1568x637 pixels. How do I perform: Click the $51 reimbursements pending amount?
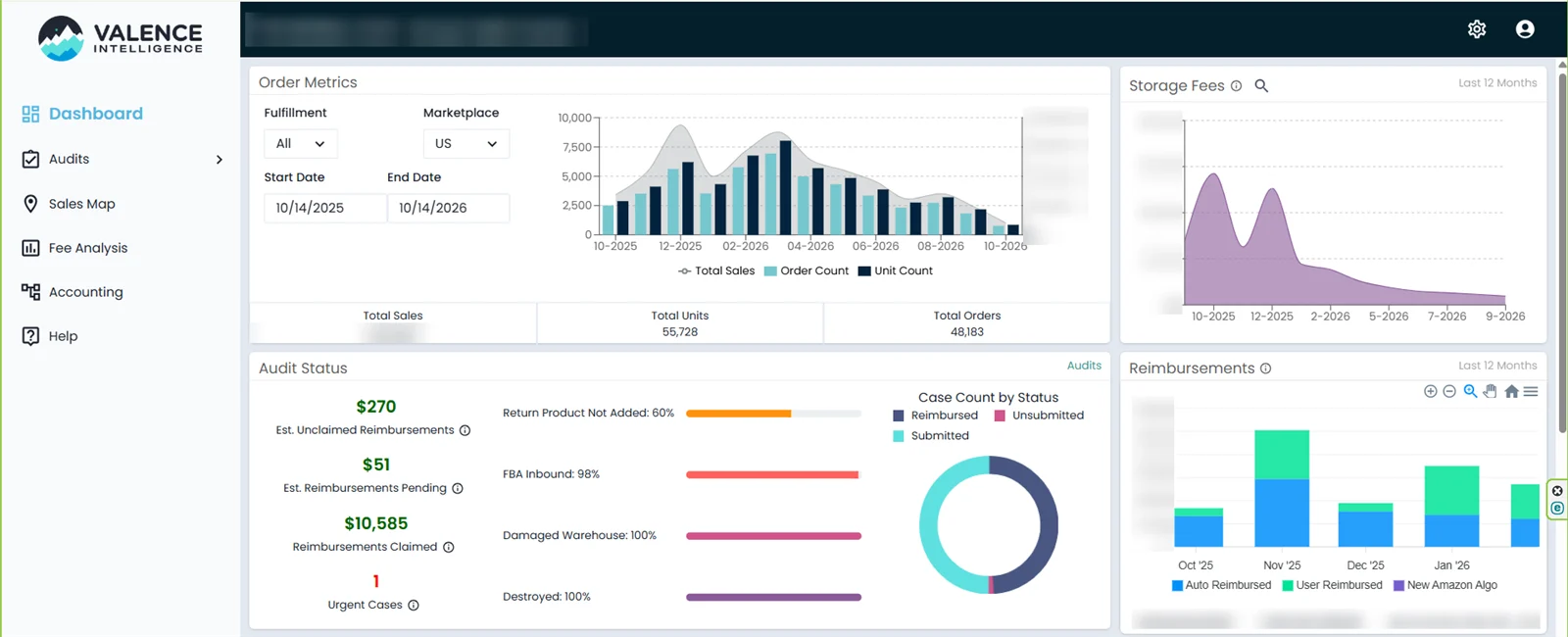pyautogui.click(x=376, y=465)
